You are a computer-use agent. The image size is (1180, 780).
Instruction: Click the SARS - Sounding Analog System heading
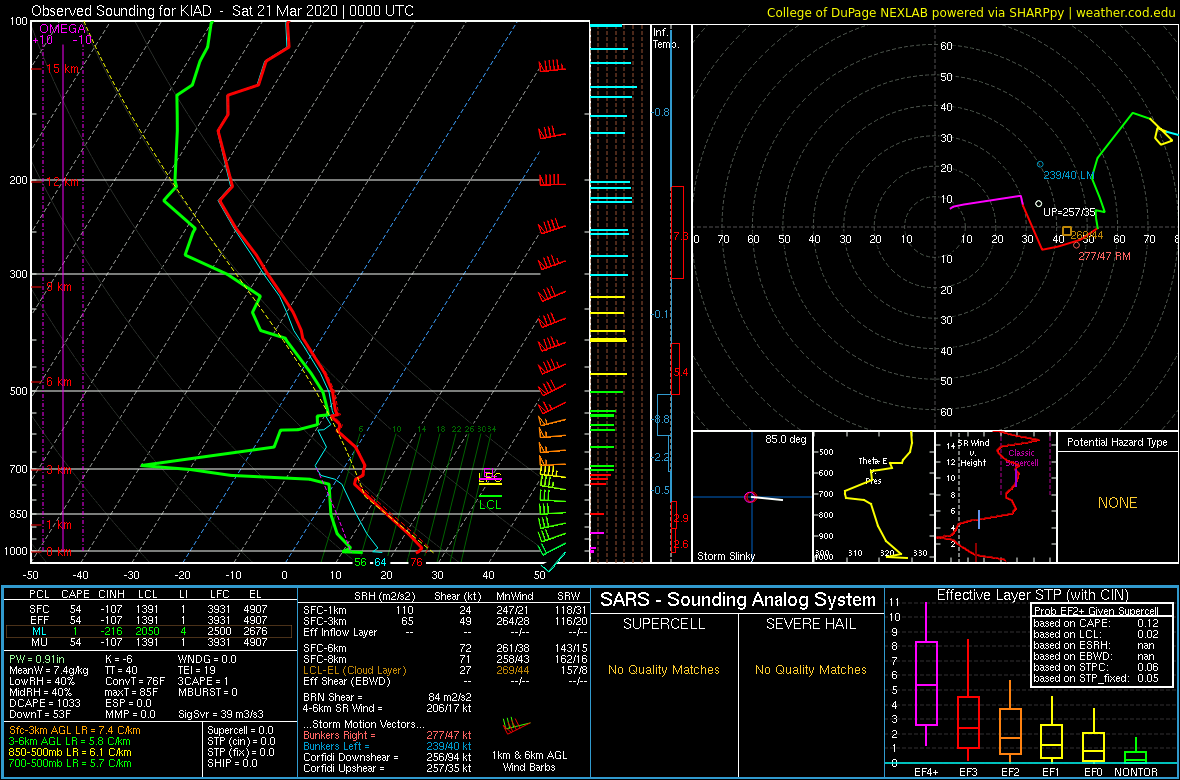(738, 601)
